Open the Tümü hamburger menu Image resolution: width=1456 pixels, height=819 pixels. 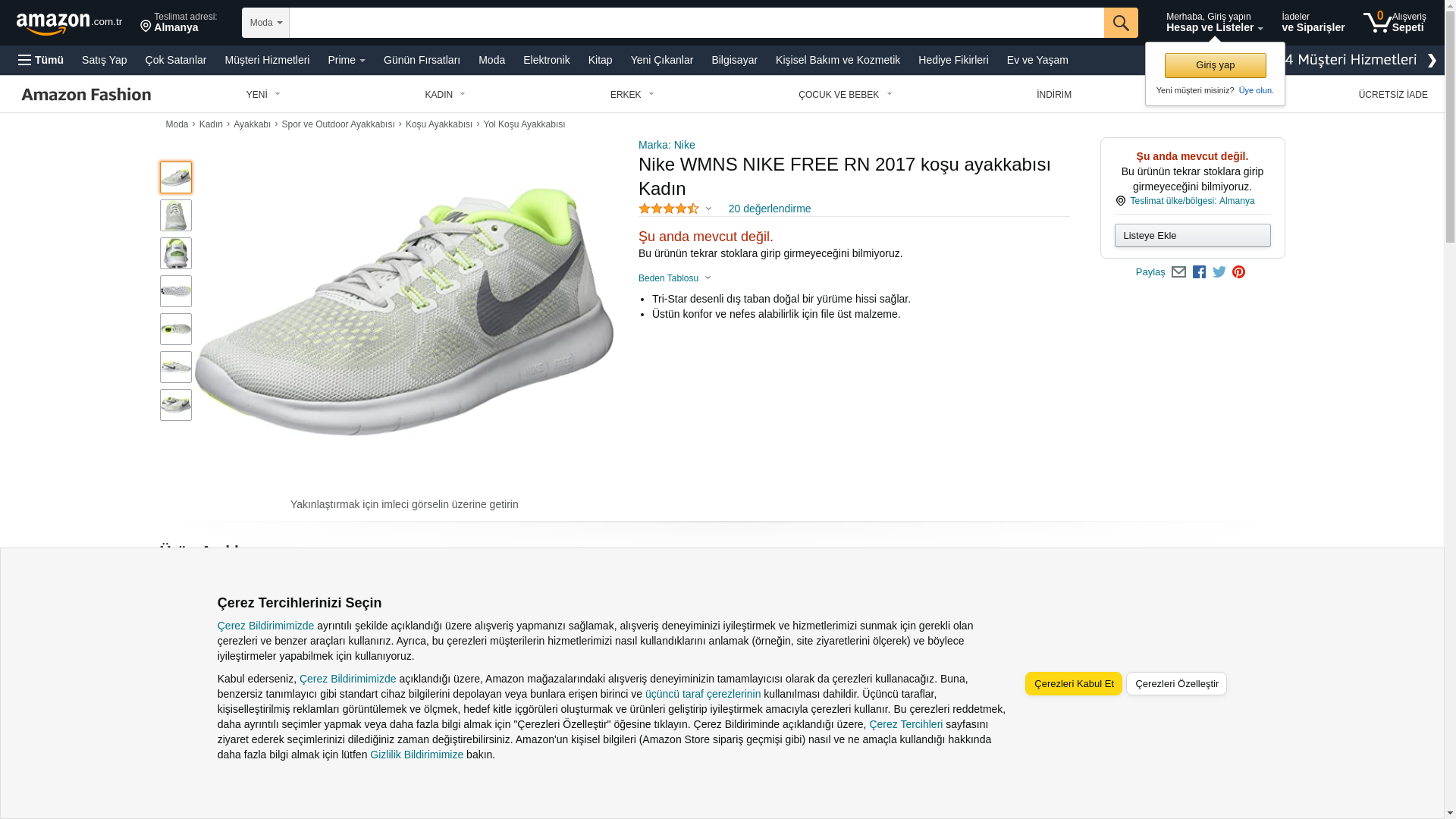[x=41, y=60]
